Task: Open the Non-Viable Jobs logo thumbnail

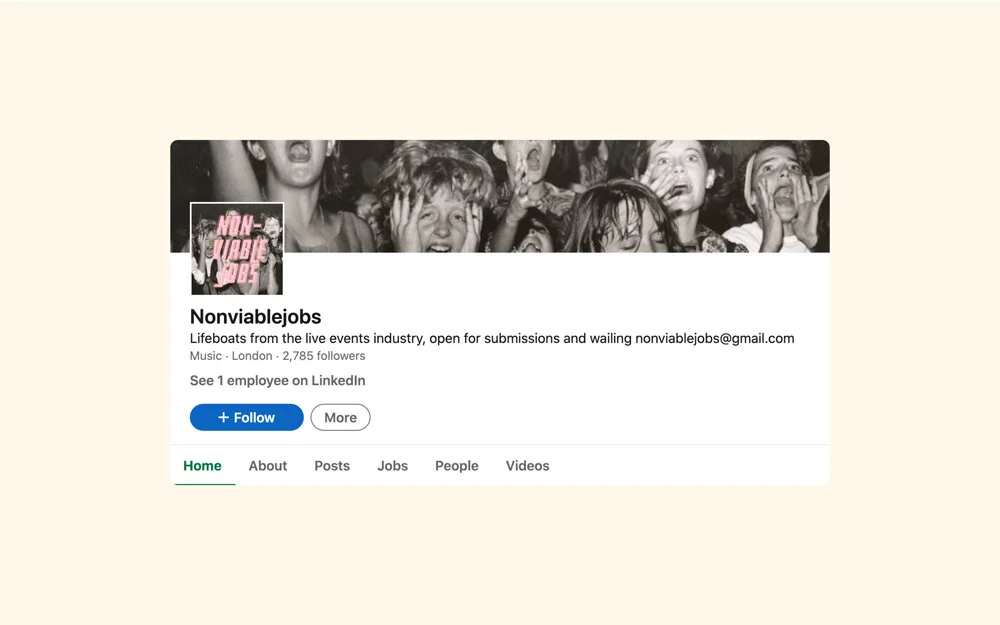Action: 237,249
